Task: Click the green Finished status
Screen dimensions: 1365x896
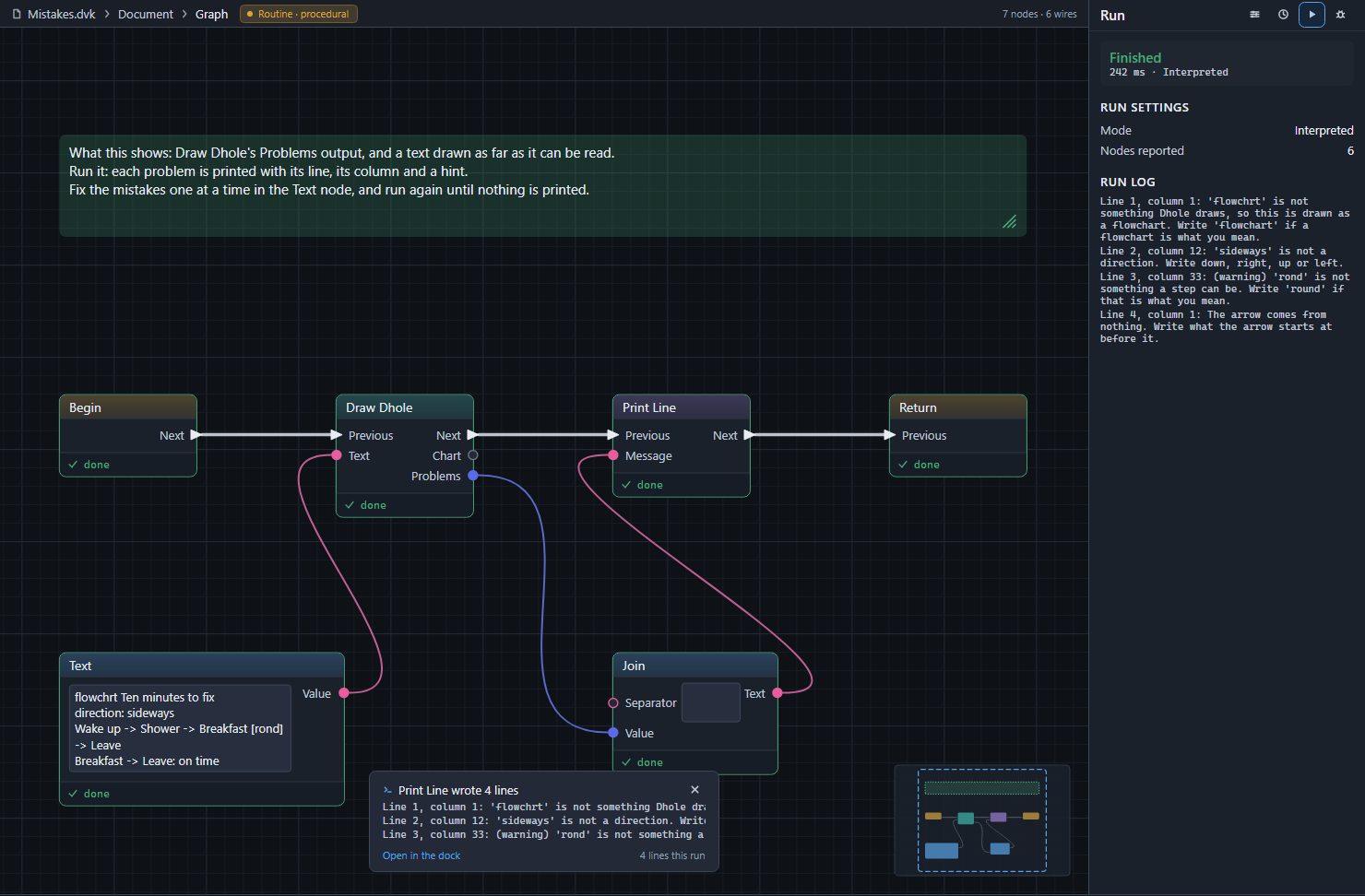Action: [x=1135, y=57]
